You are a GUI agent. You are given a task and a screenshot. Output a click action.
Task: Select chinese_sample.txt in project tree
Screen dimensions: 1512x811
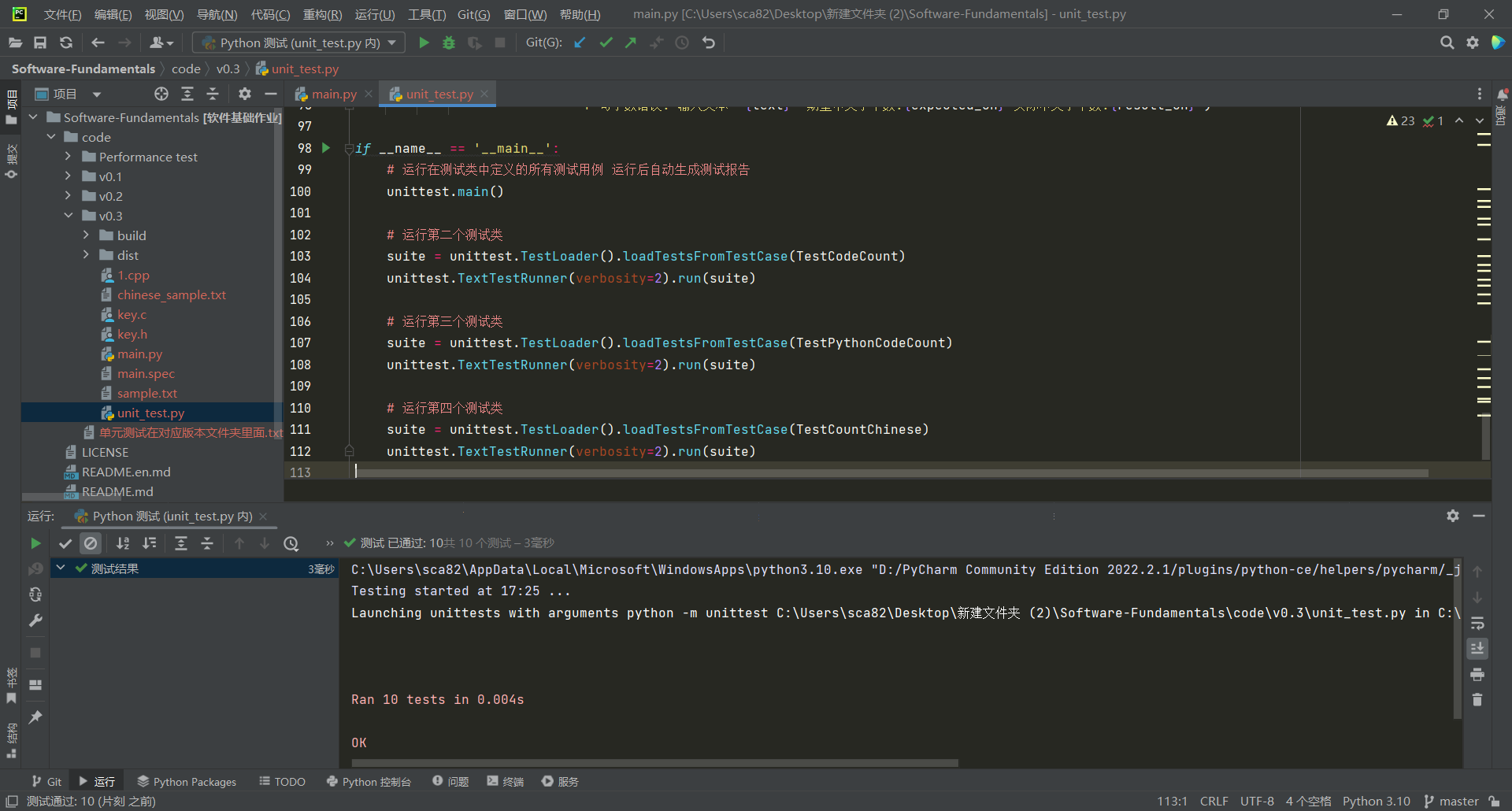[172, 294]
